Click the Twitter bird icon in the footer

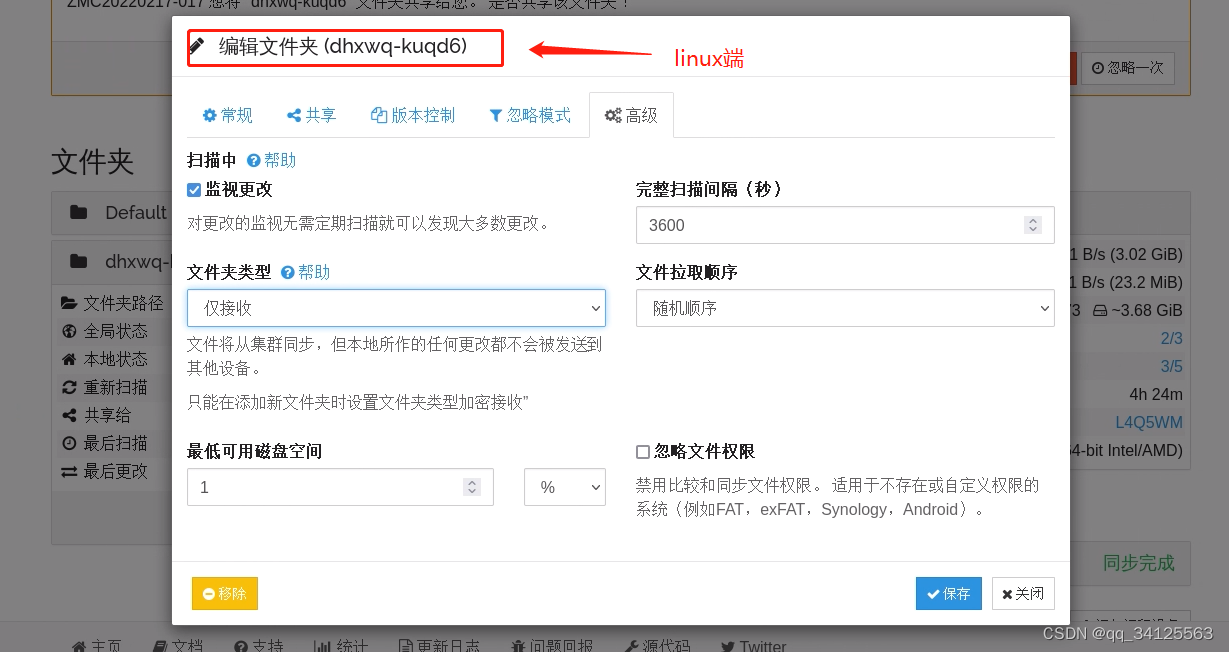[x=729, y=645]
